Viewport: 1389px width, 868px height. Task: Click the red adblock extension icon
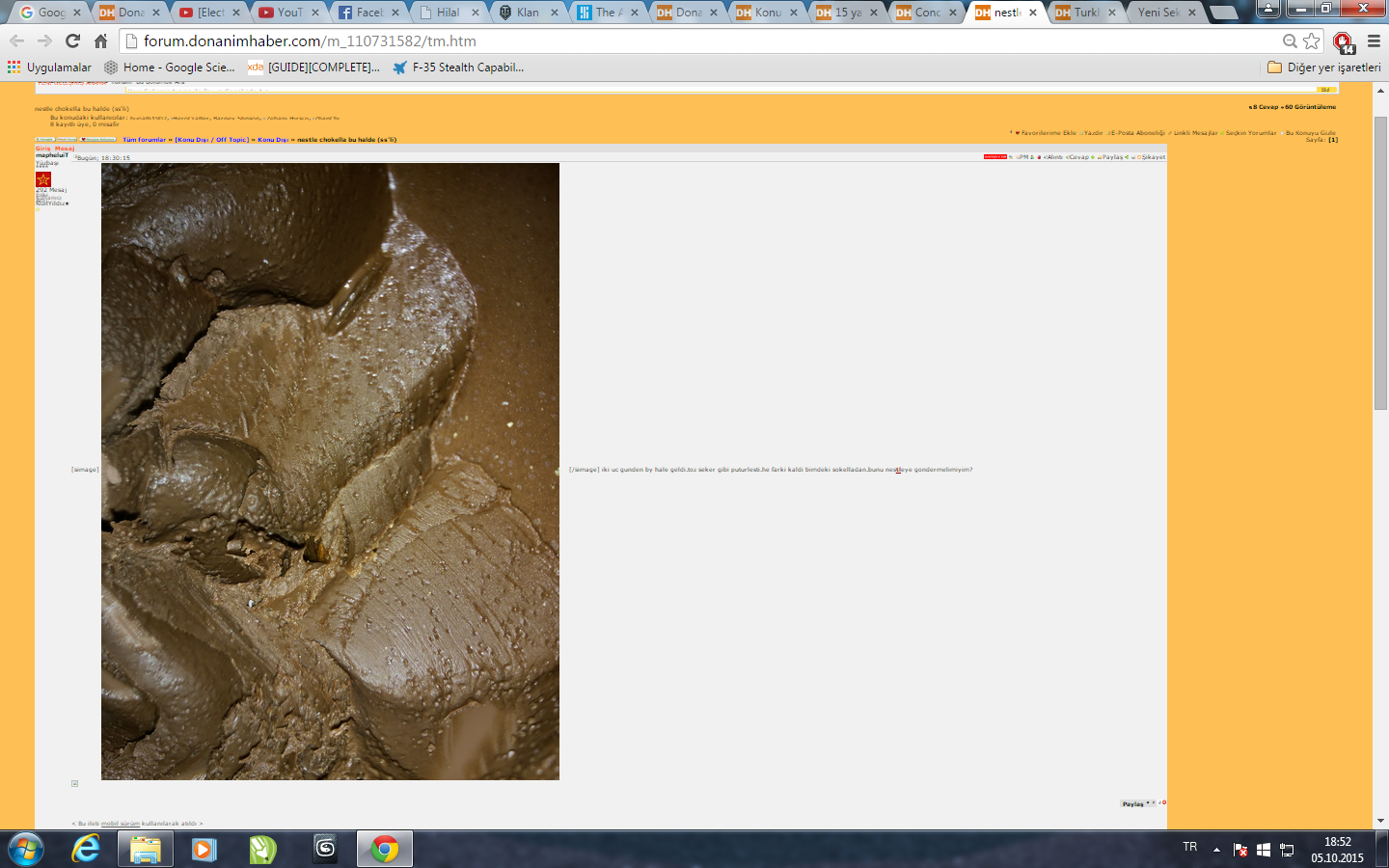[1343, 41]
